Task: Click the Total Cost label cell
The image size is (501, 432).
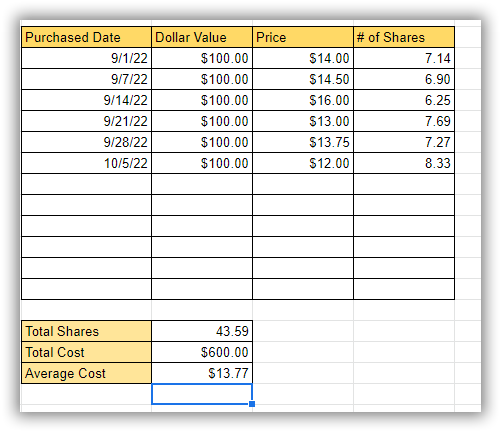Action: click(x=86, y=352)
